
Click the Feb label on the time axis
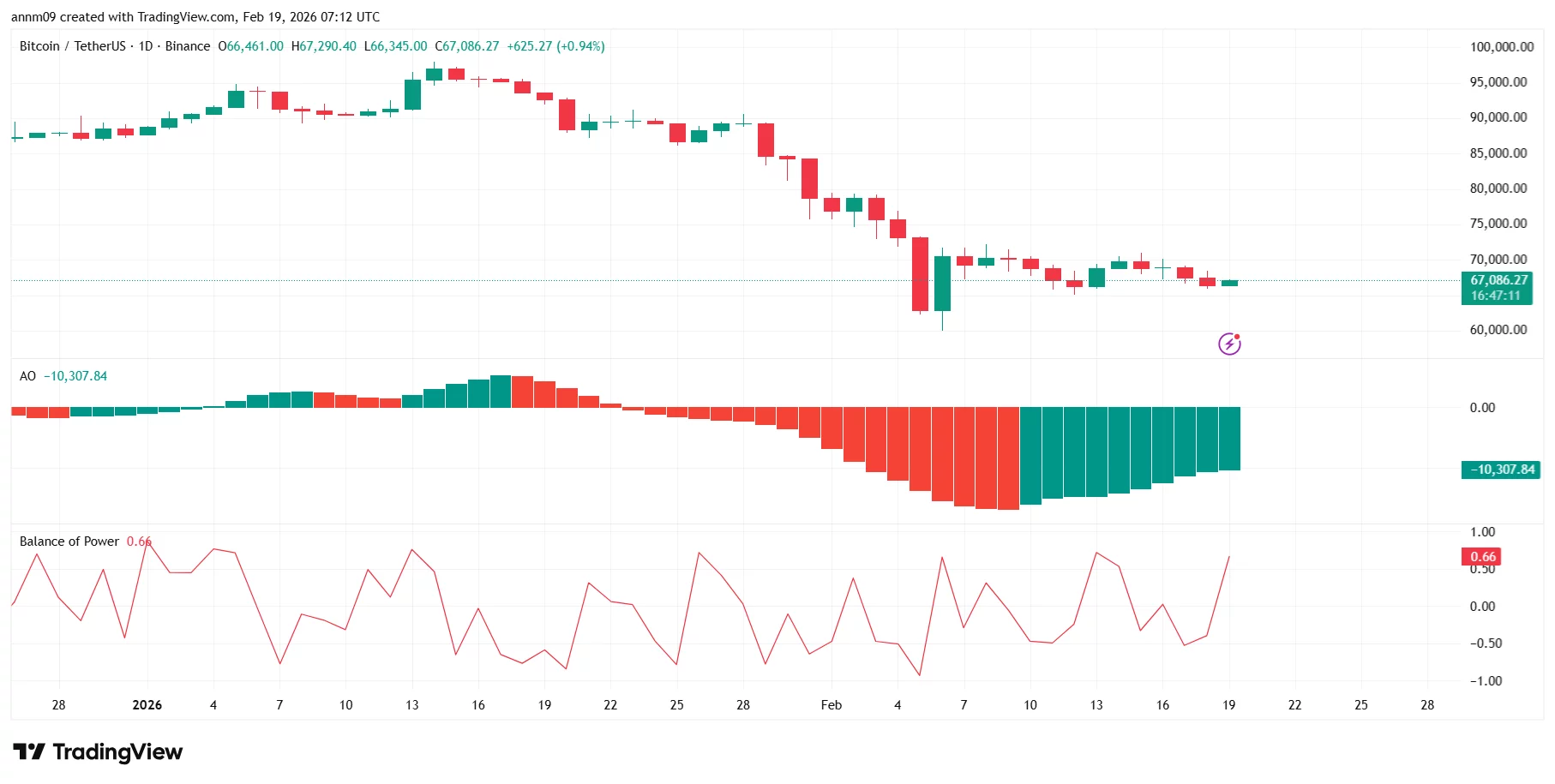point(831,704)
